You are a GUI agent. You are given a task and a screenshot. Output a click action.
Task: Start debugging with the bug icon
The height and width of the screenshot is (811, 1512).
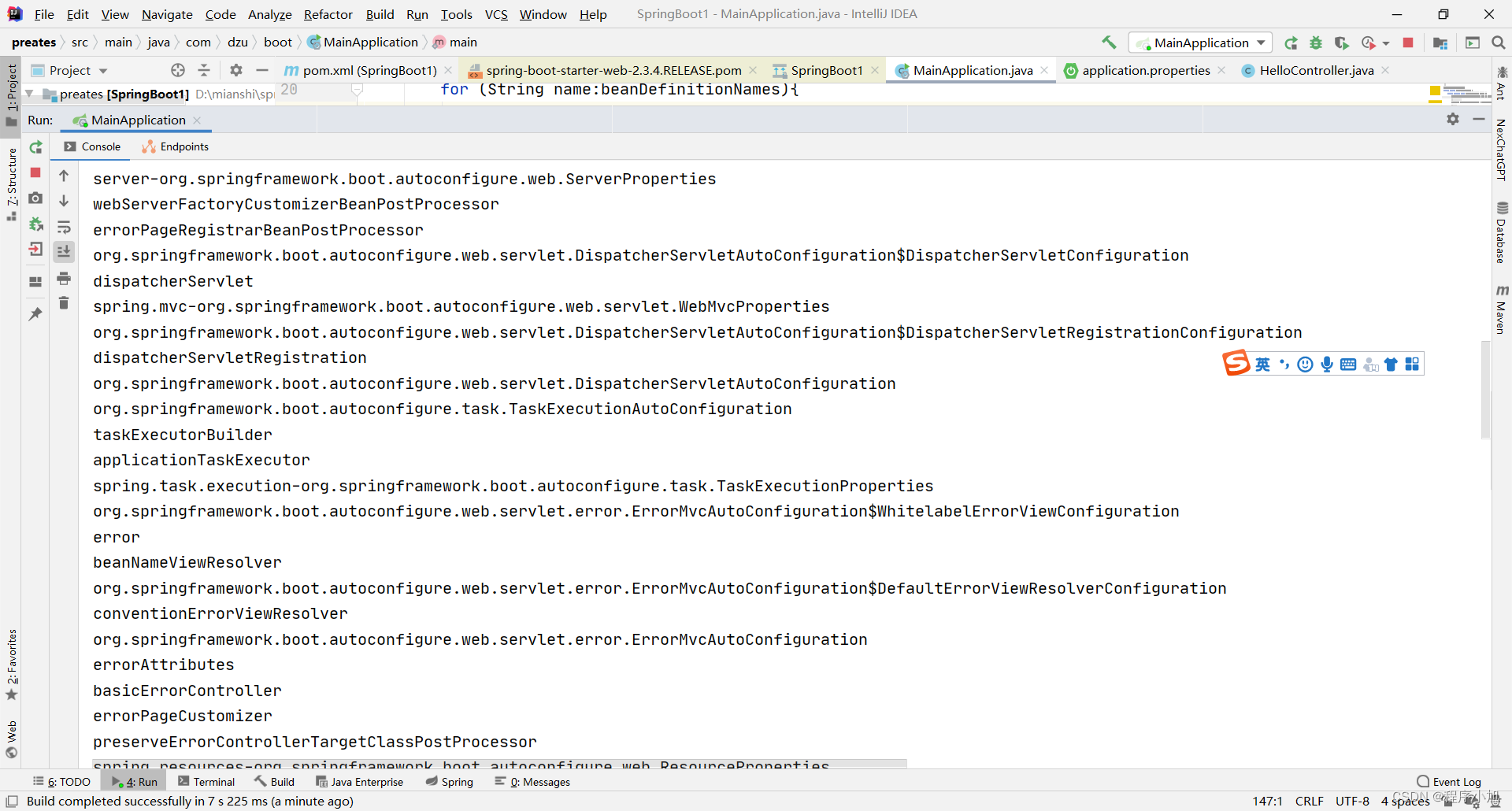pyautogui.click(x=1316, y=43)
